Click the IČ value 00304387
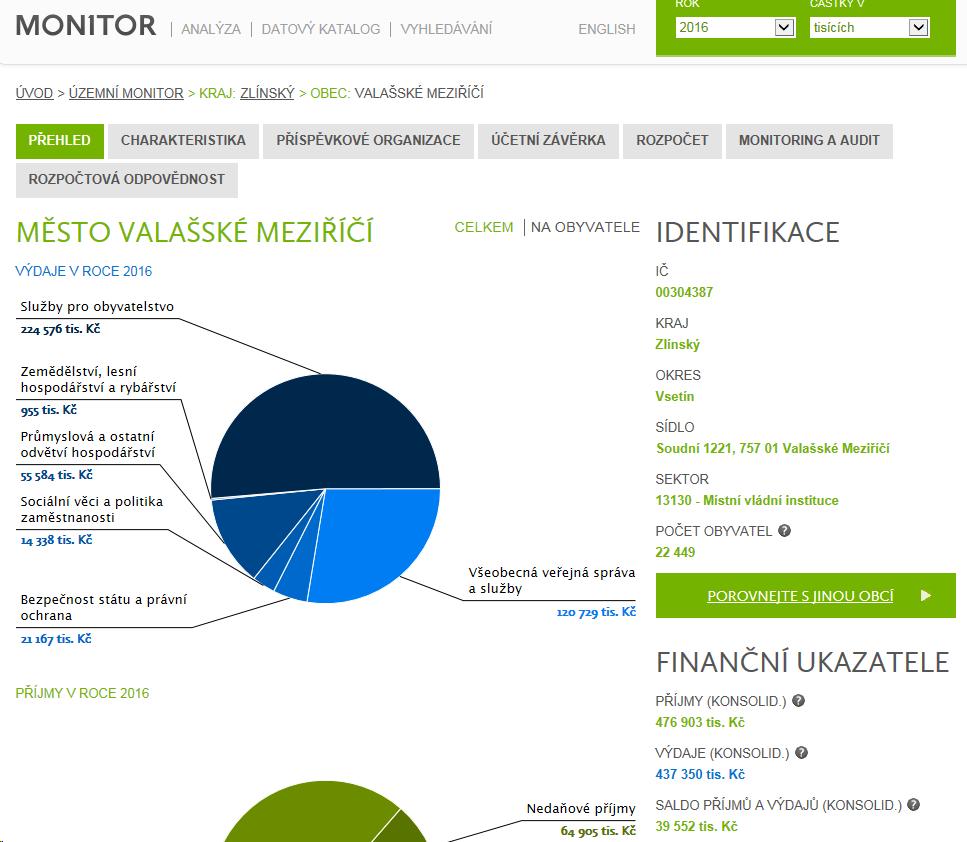The image size is (967, 842). (684, 292)
